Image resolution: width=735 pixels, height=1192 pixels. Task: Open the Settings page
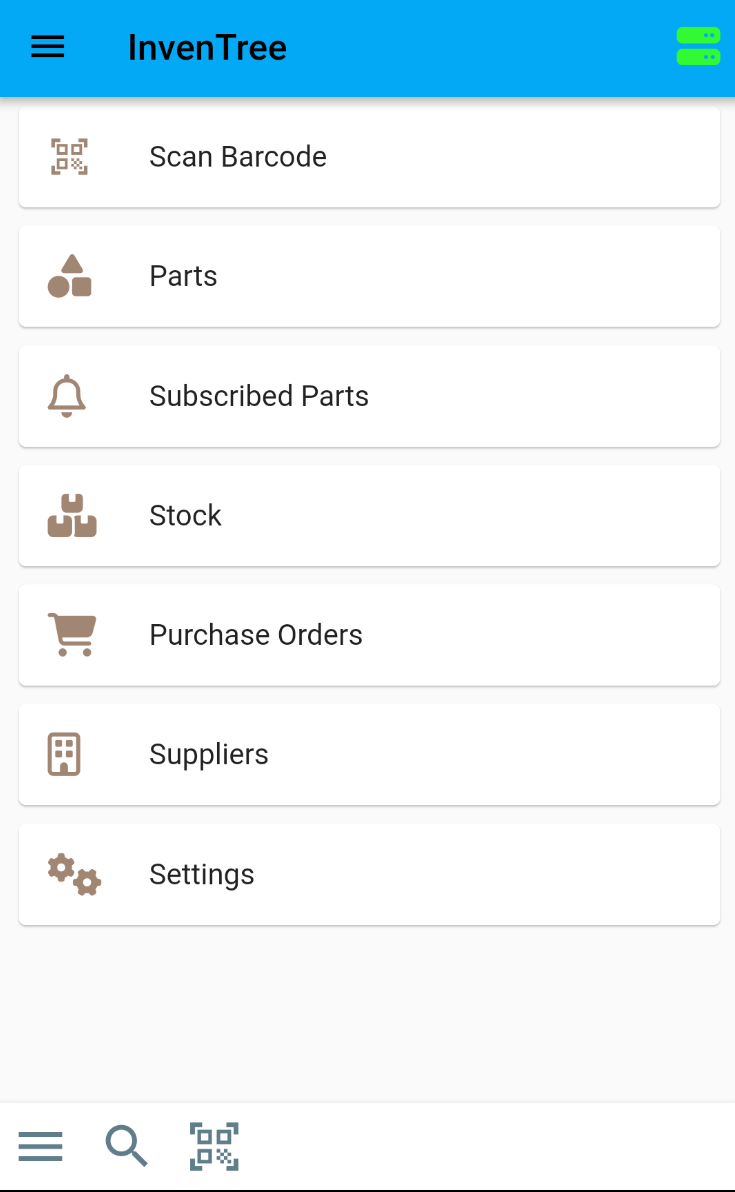coord(202,874)
